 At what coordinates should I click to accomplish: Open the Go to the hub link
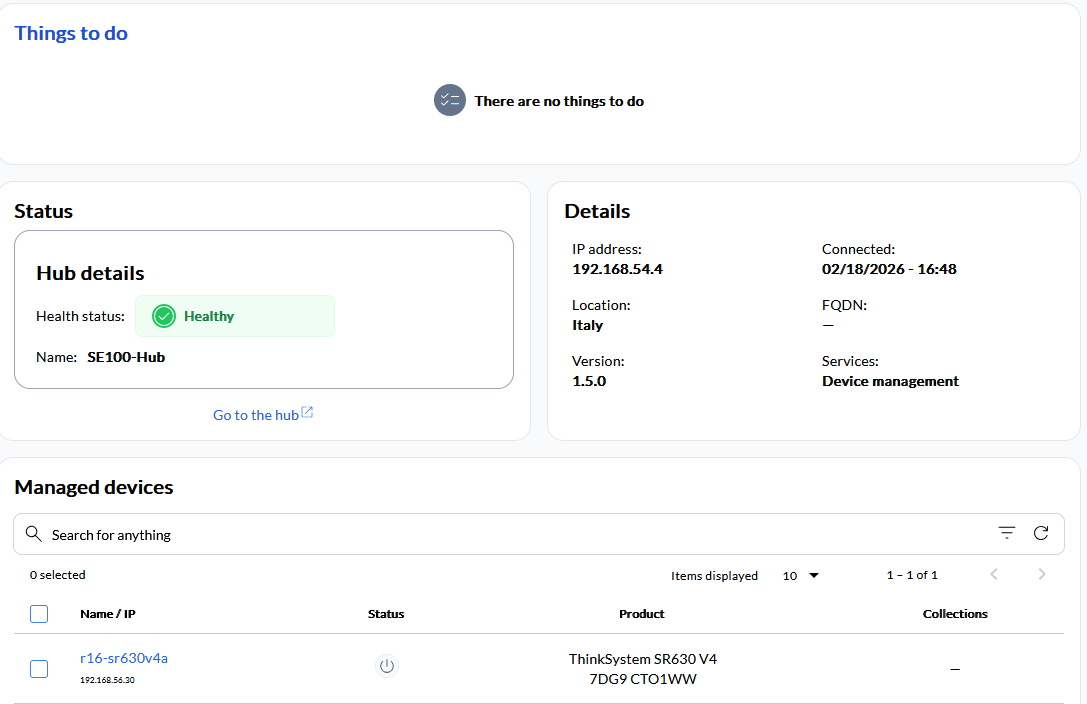tap(256, 415)
